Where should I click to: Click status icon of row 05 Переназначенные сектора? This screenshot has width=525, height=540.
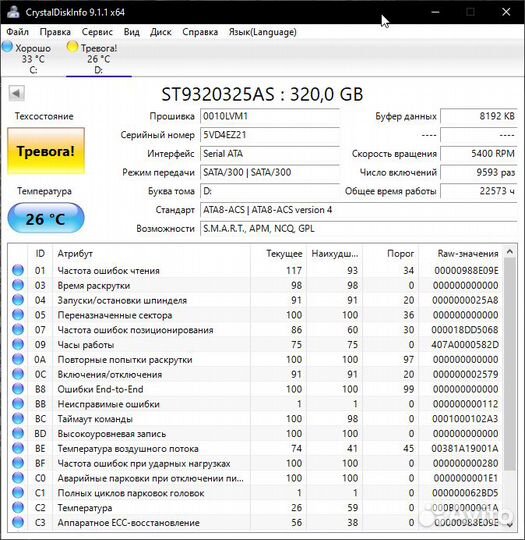point(18,314)
